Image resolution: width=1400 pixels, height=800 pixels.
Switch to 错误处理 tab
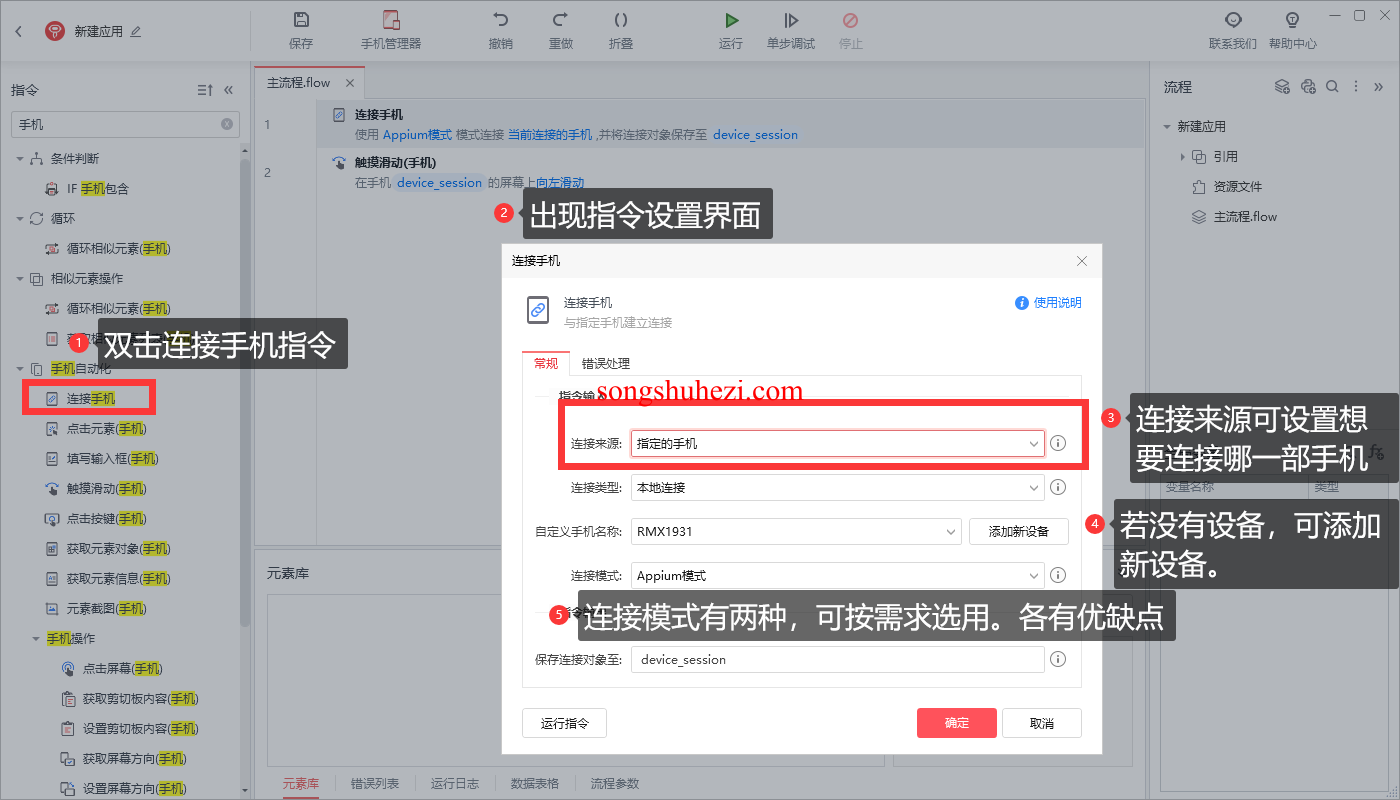(606, 364)
